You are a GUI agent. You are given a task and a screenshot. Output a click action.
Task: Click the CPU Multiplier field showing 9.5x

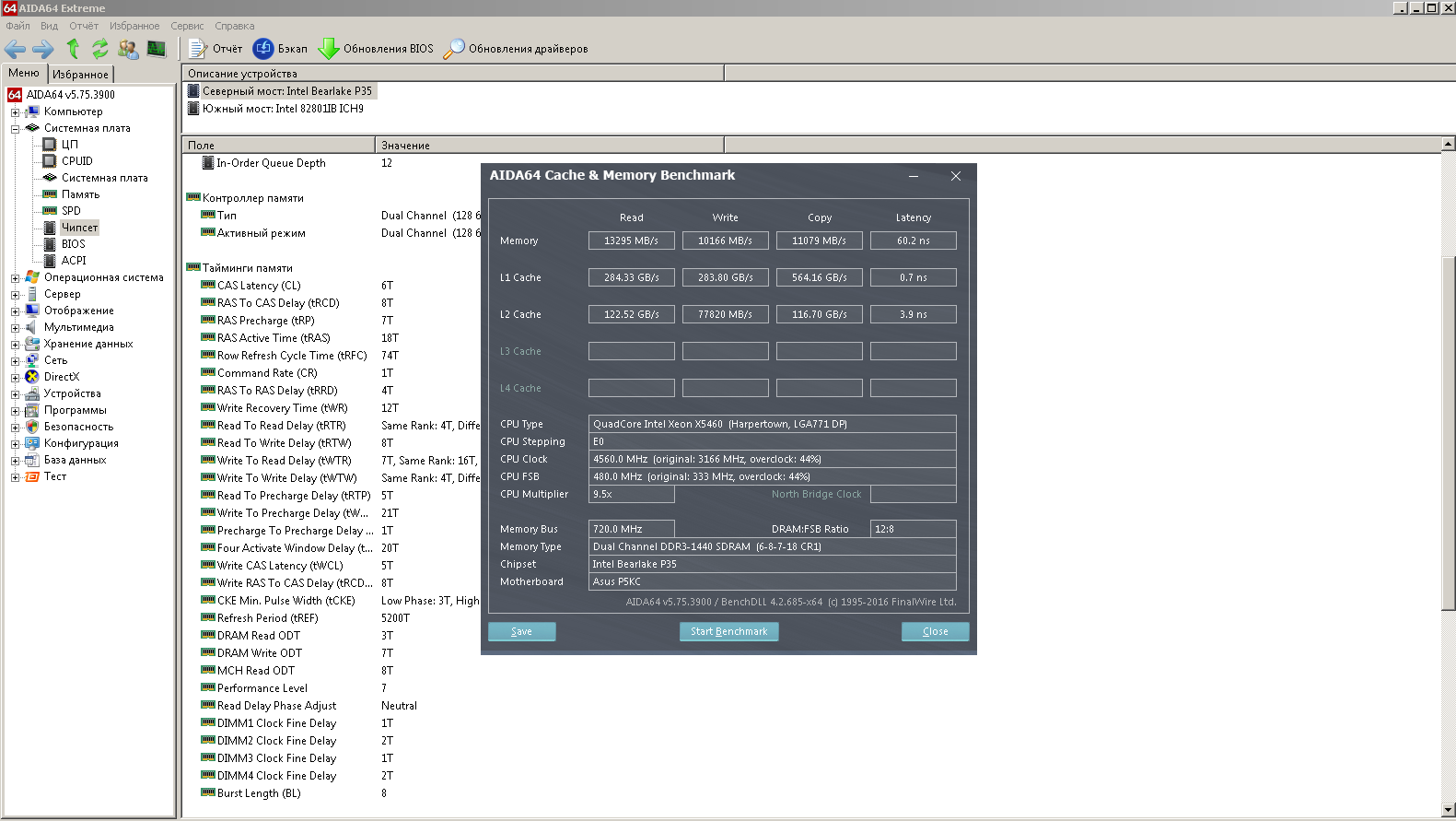pyautogui.click(x=632, y=494)
